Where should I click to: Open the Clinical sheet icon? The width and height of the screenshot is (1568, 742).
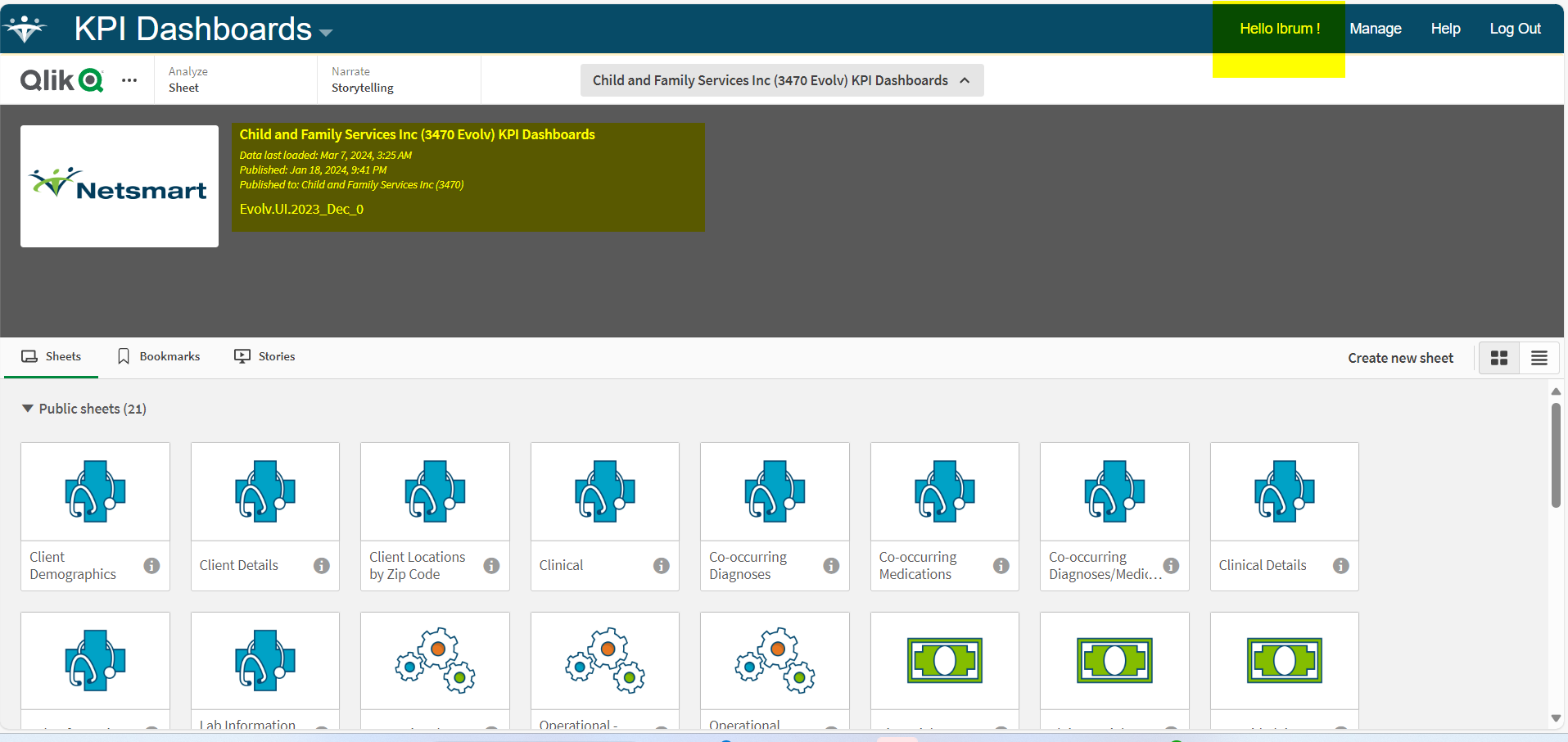(x=605, y=491)
